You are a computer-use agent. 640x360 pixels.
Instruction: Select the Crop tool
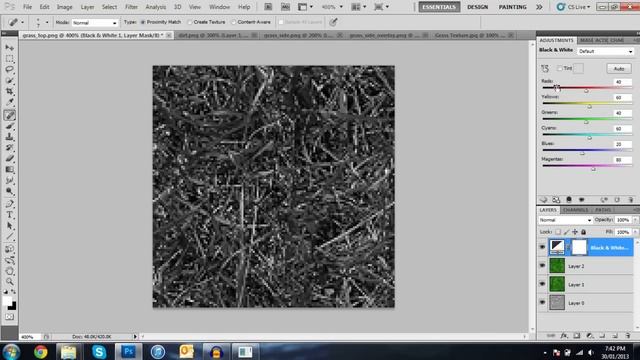point(9,92)
